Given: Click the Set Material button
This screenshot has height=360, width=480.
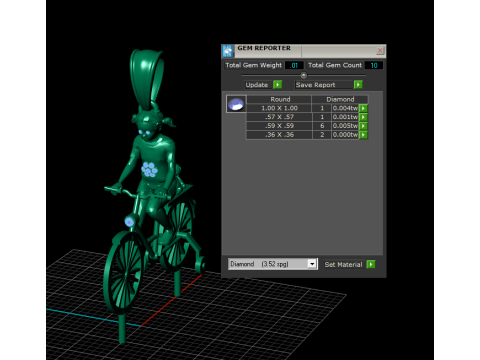Looking at the screenshot, I should coord(343,264).
